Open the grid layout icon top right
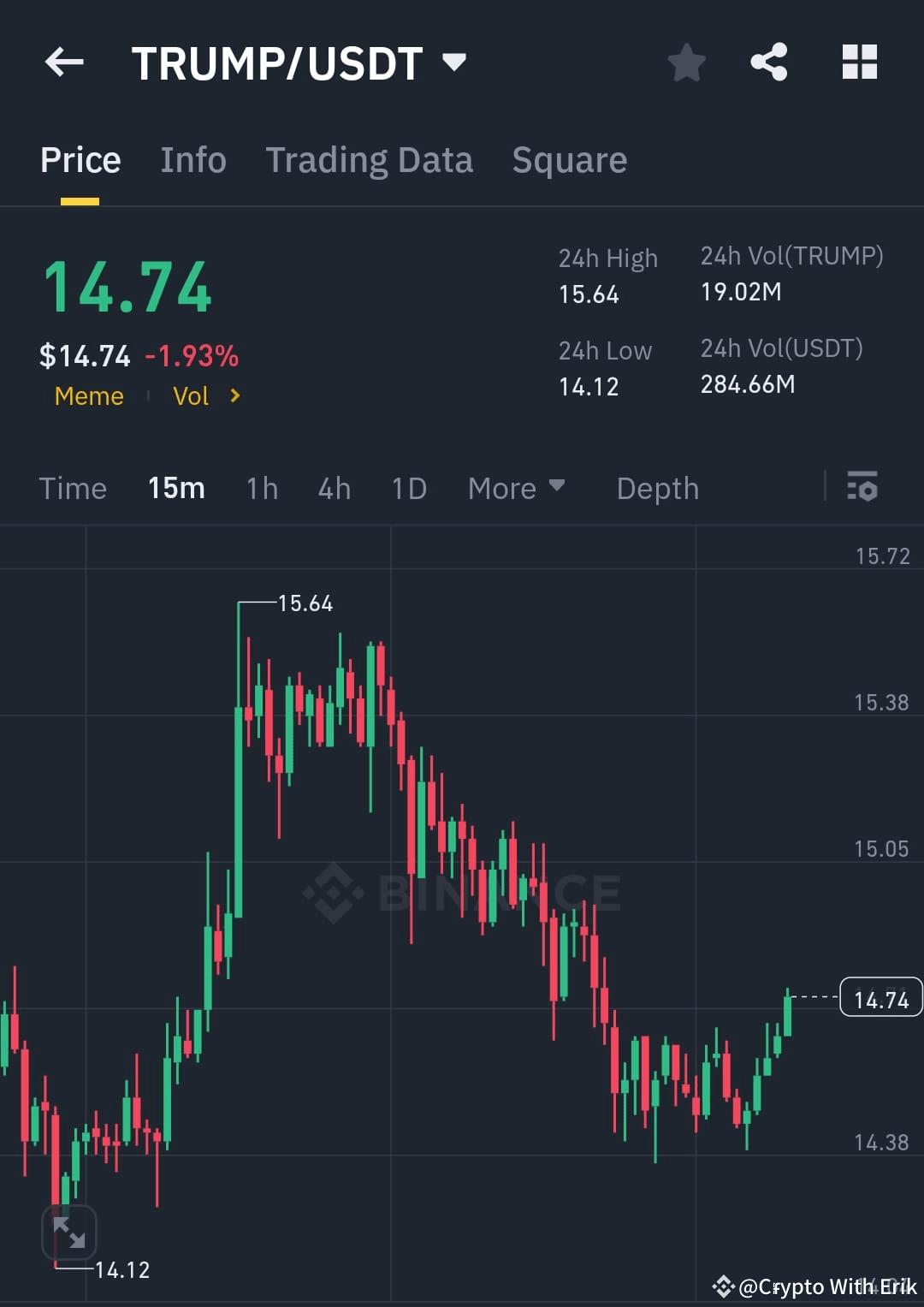 pyautogui.click(x=859, y=62)
